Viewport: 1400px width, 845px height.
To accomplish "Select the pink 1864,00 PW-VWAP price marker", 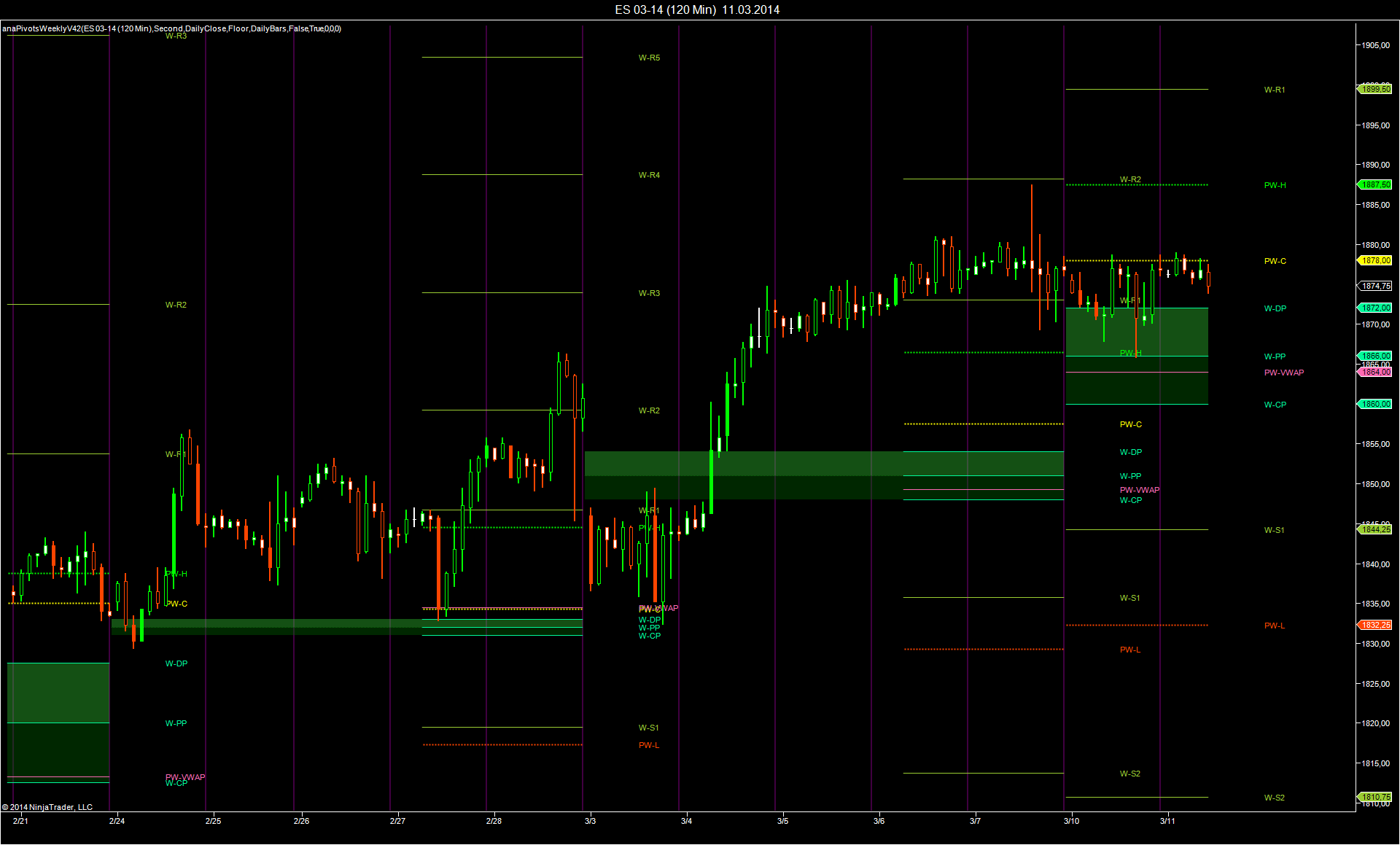I will [1376, 373].
